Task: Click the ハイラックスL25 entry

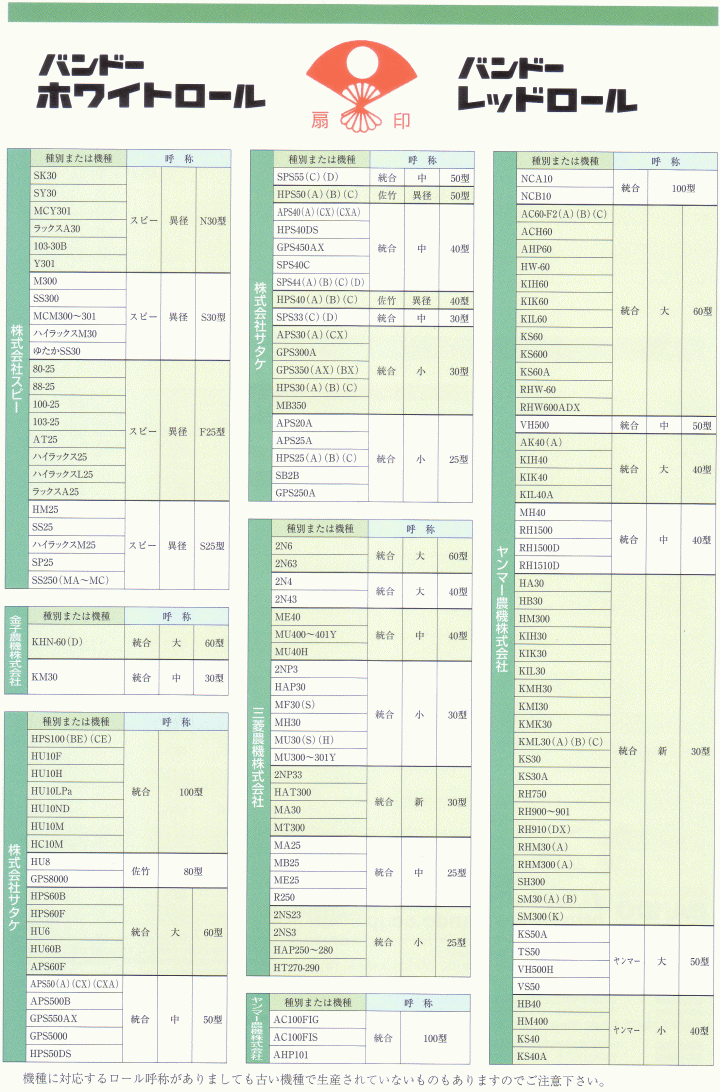Action: pyautogui.click(x=77, y=474)
